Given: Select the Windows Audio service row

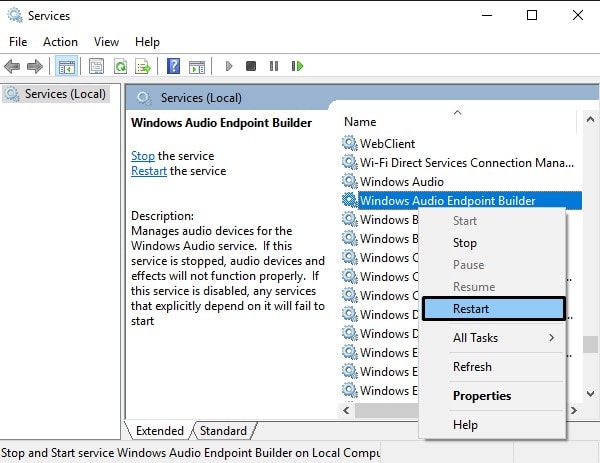Looking at the screenshot, I should pyautogui.click(x=401, y=181).
